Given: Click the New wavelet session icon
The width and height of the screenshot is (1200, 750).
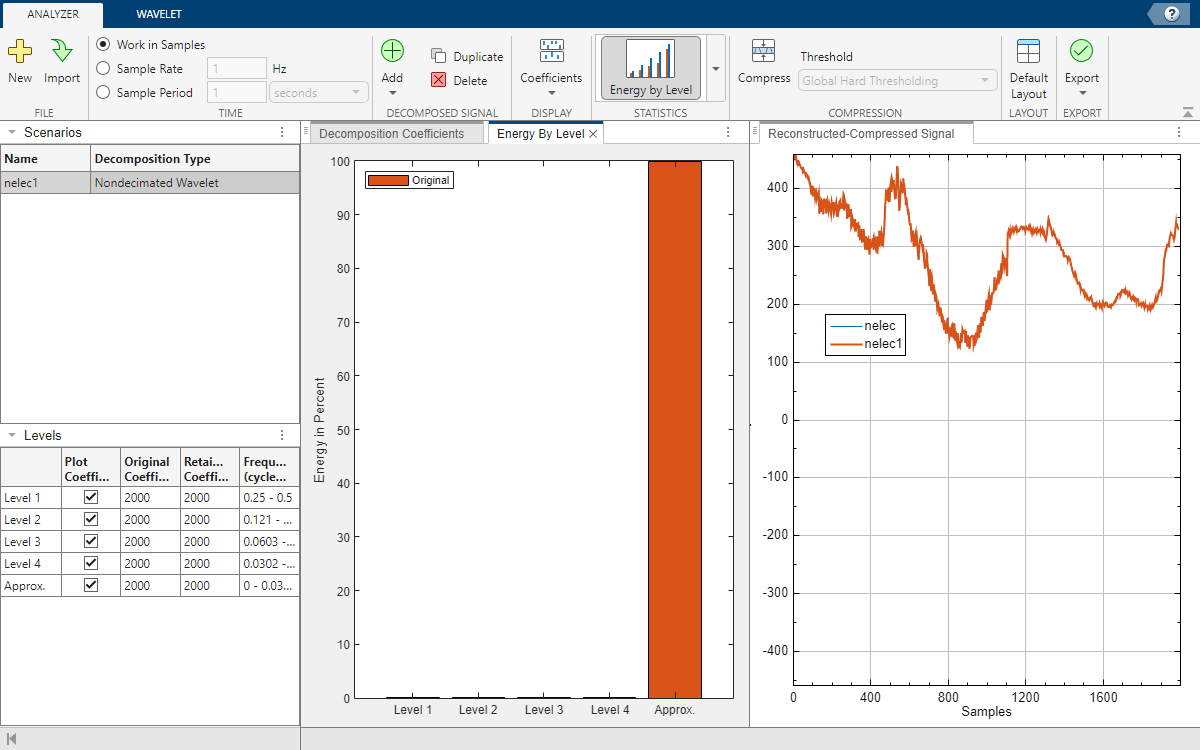Looking at the screenshot, I should click(x=20, y=53).
